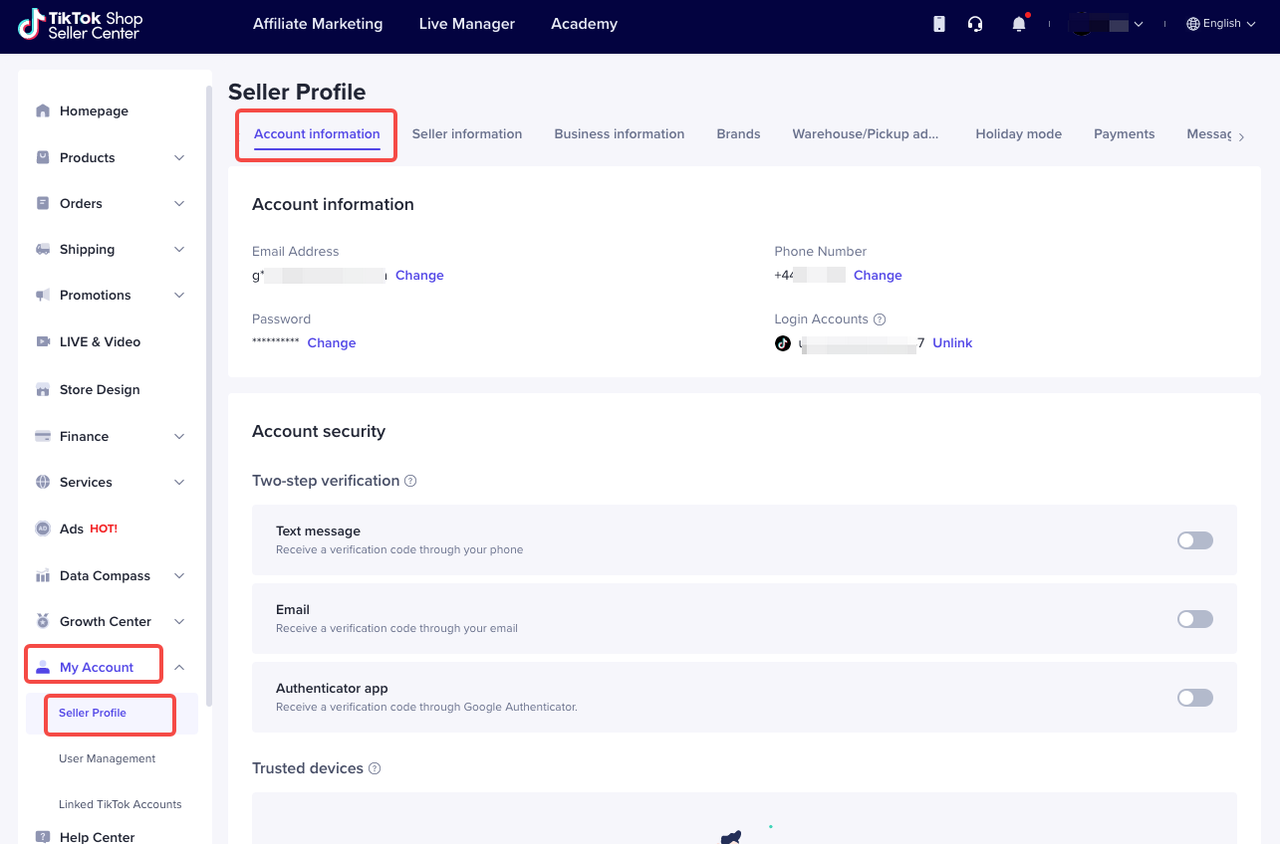The image size is (1280, 844).
Task: Collapse the My Account section
Action: point(179,668)
